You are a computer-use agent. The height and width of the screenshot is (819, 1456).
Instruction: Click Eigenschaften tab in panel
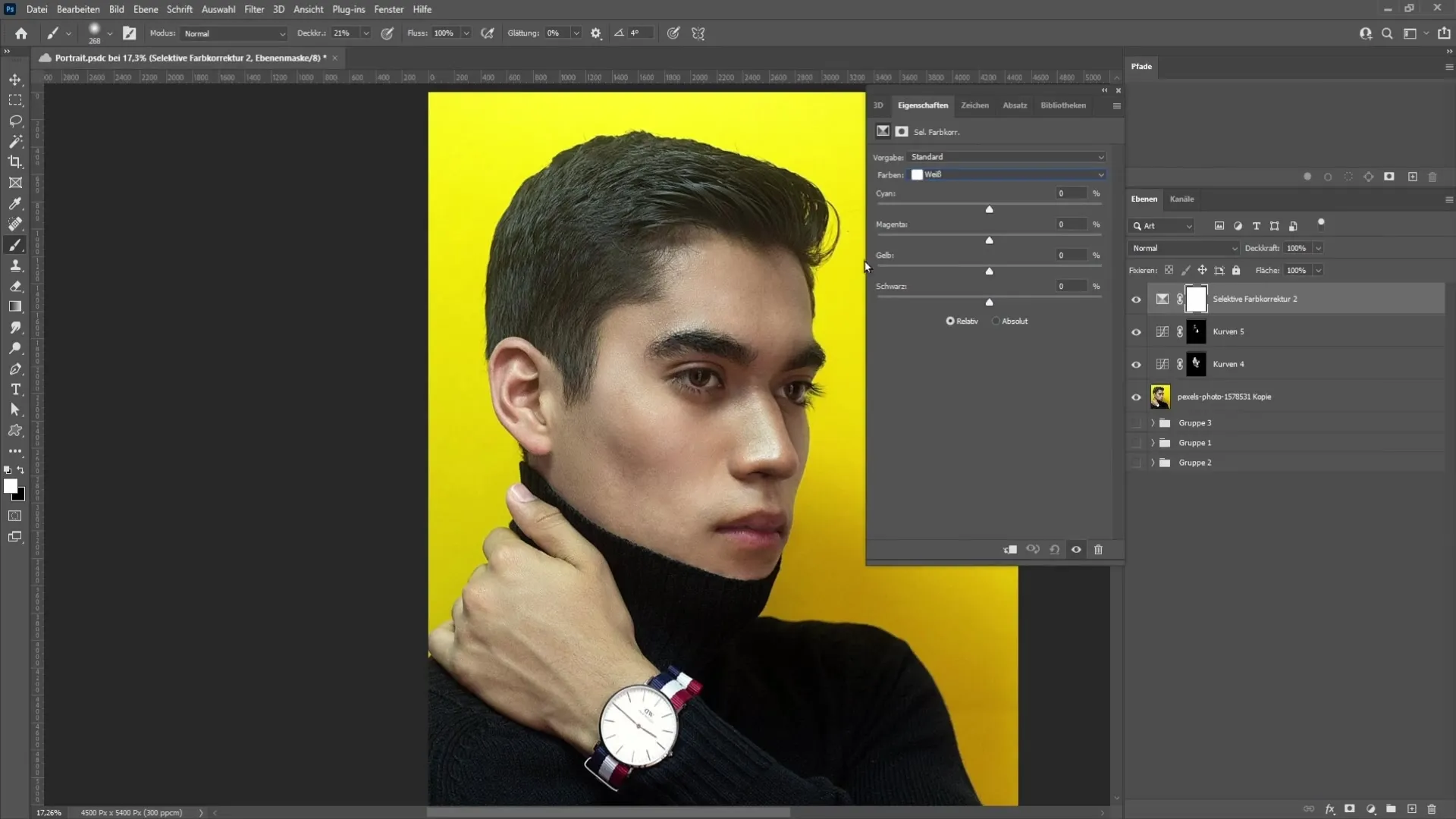click(922, 105)
